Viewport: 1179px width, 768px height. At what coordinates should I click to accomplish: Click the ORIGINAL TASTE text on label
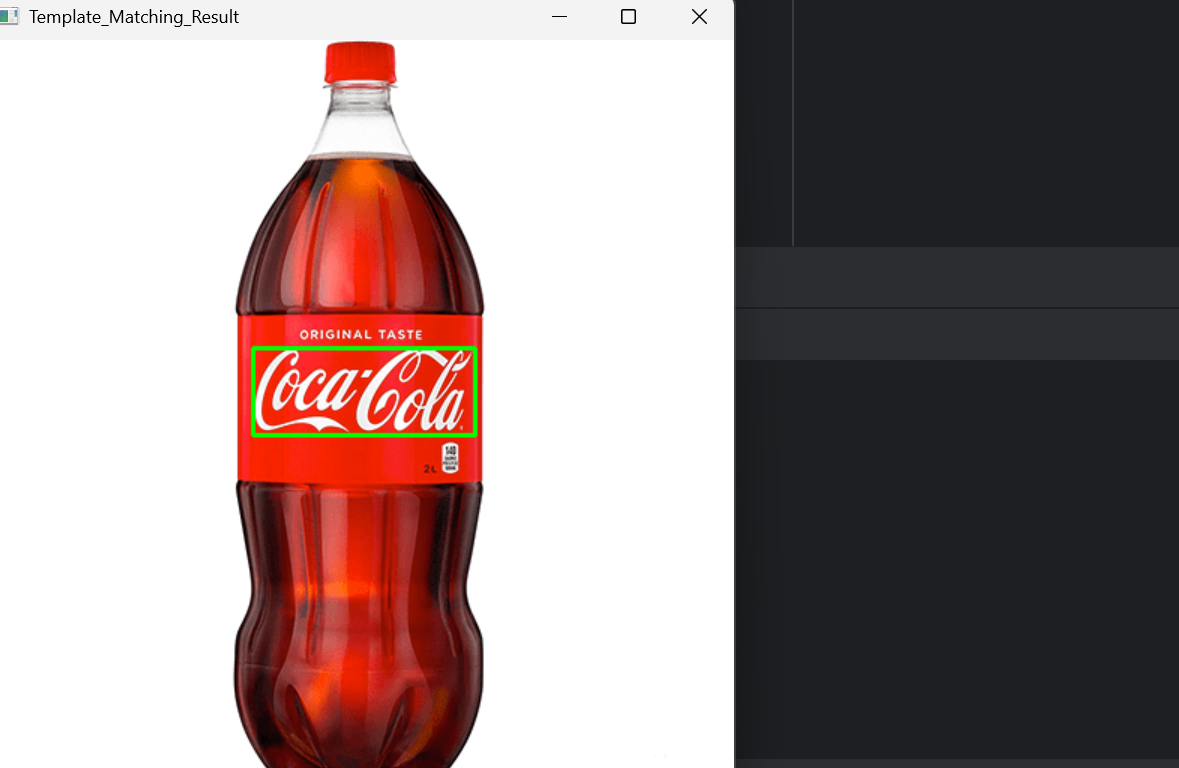[361, 334]
